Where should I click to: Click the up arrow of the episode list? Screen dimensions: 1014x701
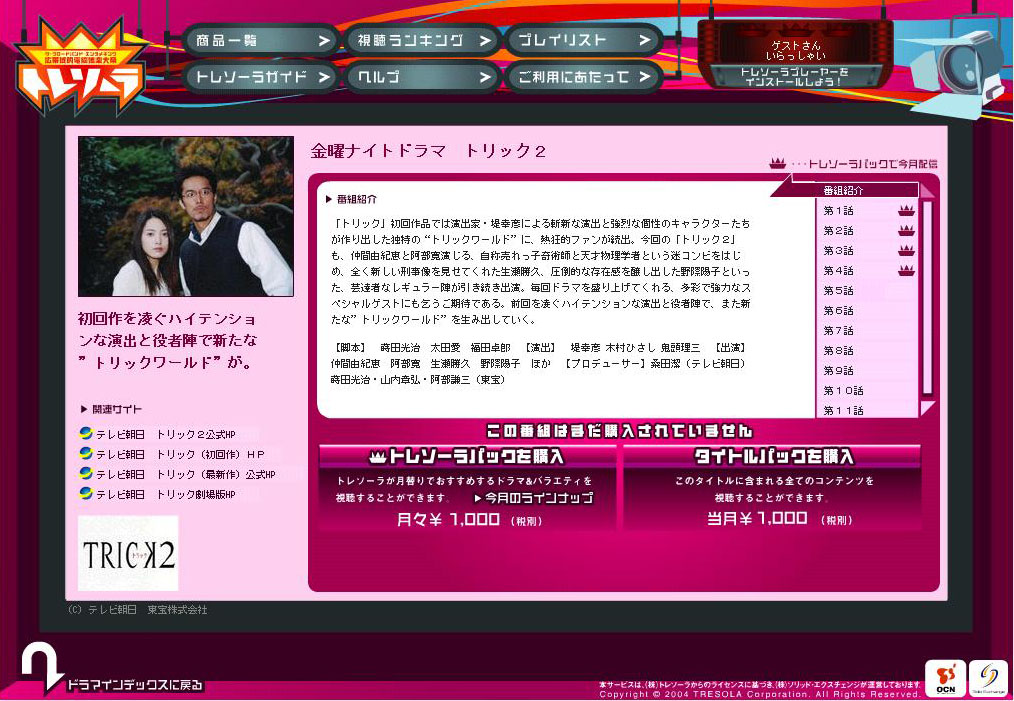click(927, 191)
